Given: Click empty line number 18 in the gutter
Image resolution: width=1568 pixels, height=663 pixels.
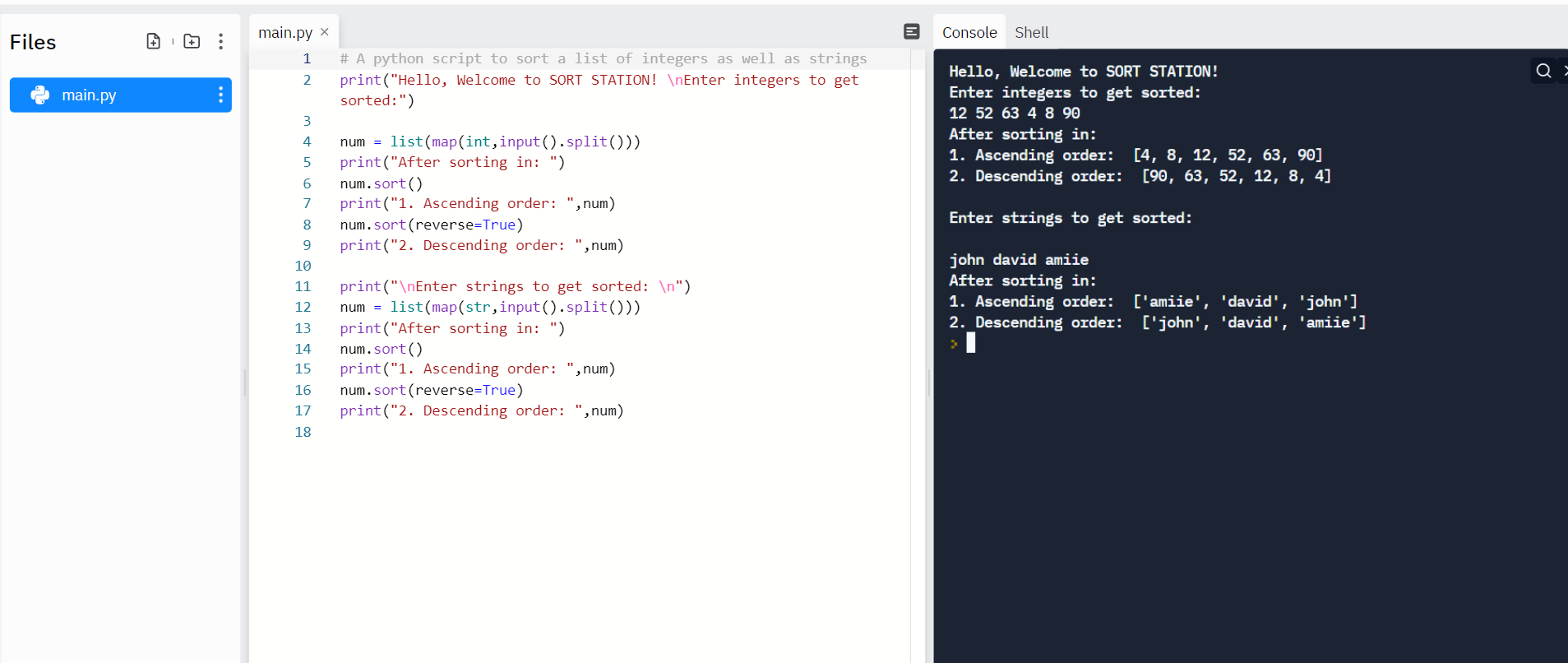Looking at the screenshot, I should click(x=303, y=432).
